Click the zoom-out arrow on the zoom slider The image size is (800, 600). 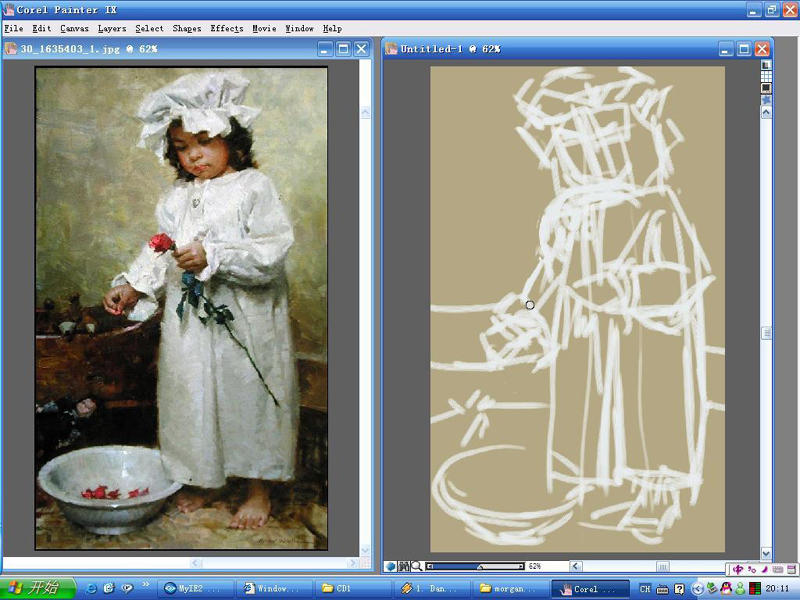pos(429,566)
